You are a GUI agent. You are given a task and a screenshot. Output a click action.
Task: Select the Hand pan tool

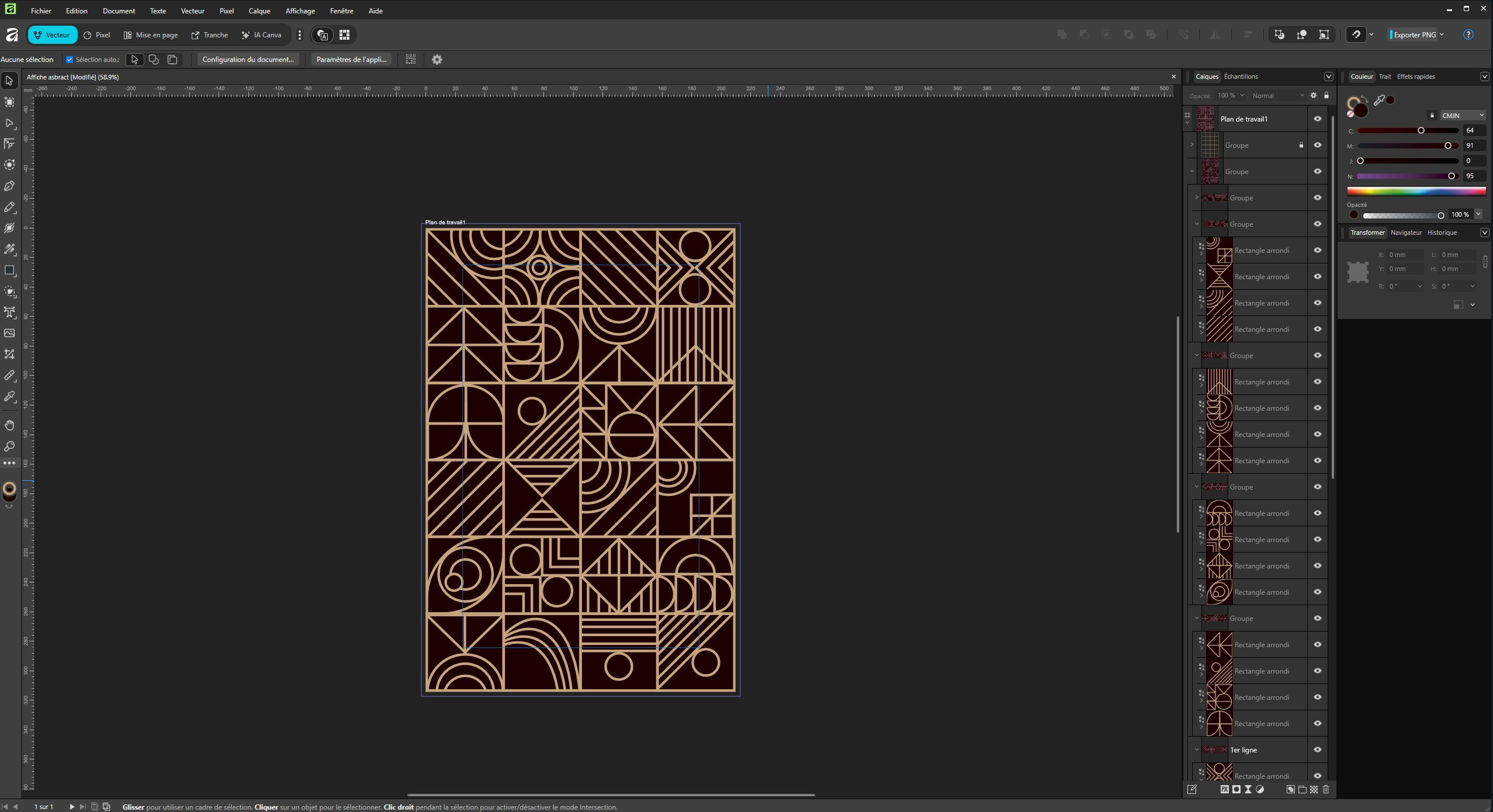(x=9, y=425)
